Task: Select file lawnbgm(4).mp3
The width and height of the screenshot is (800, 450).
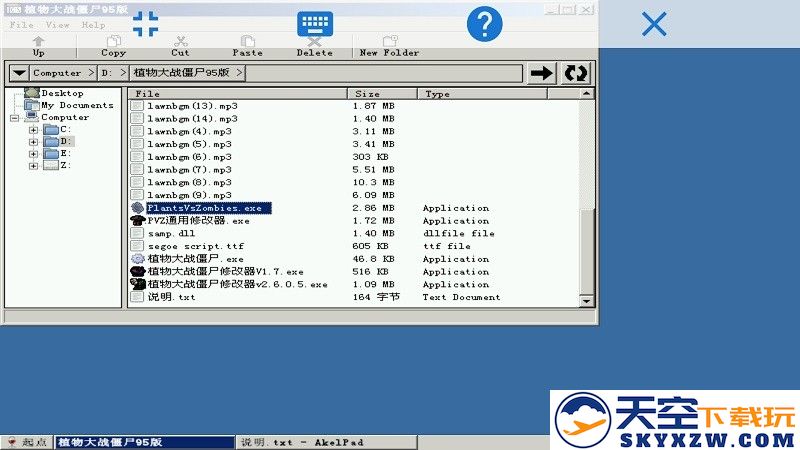Action: point(189,131)
